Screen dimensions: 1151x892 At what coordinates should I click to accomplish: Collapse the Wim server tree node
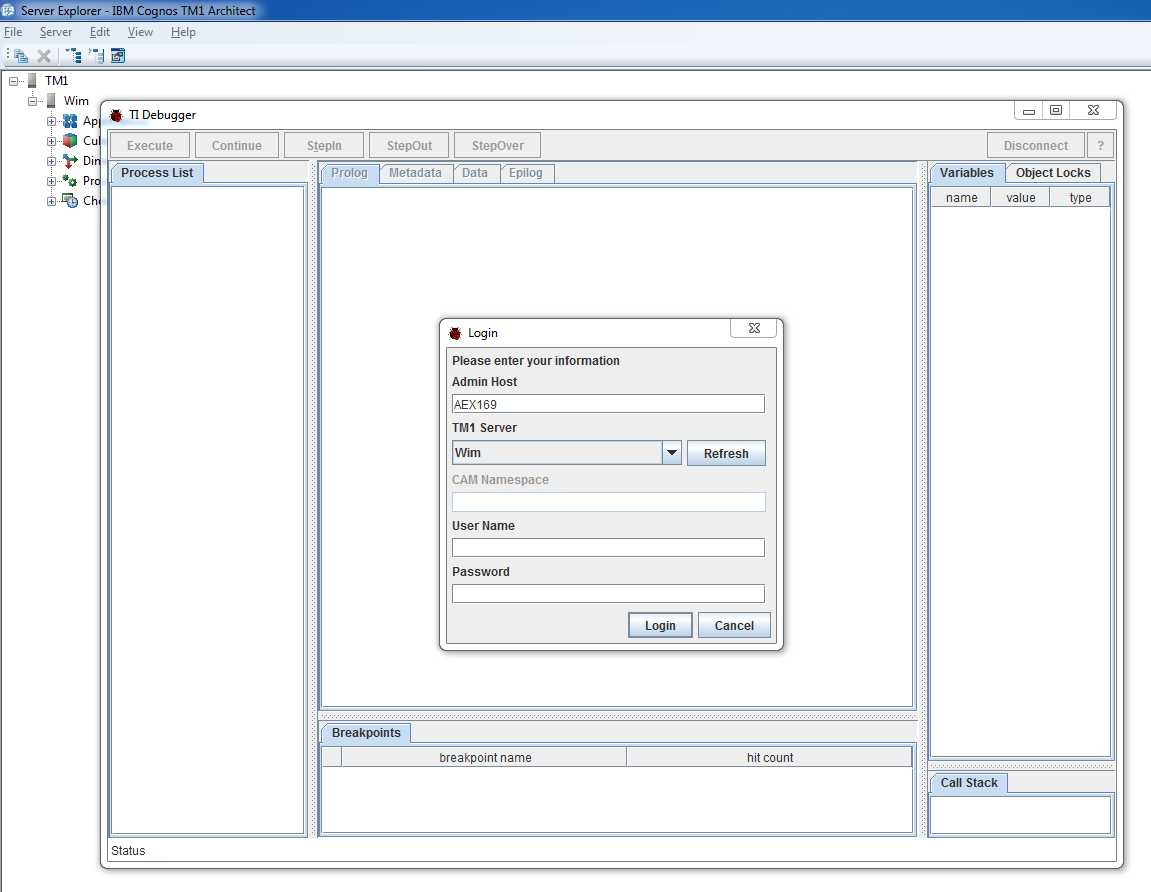tap(33, 101)
